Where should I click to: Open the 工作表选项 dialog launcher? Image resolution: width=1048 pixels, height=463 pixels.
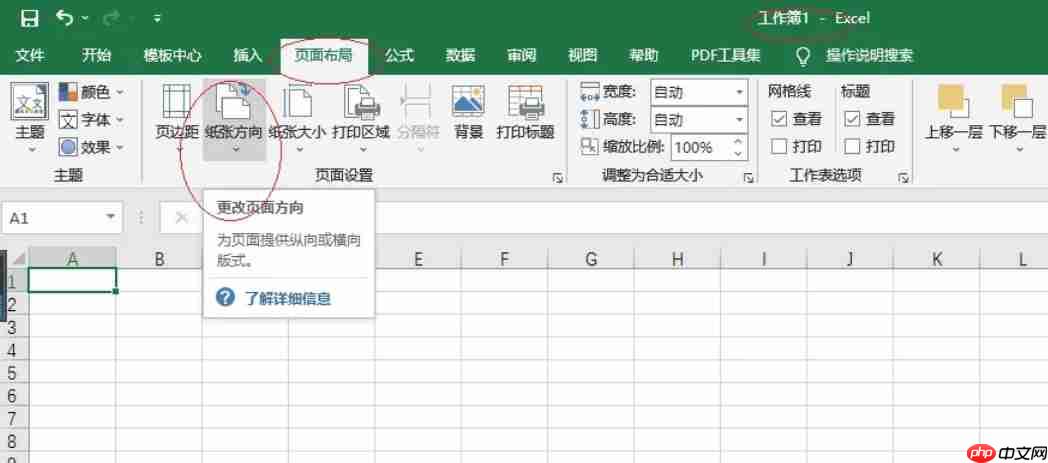tap(903, 178)
